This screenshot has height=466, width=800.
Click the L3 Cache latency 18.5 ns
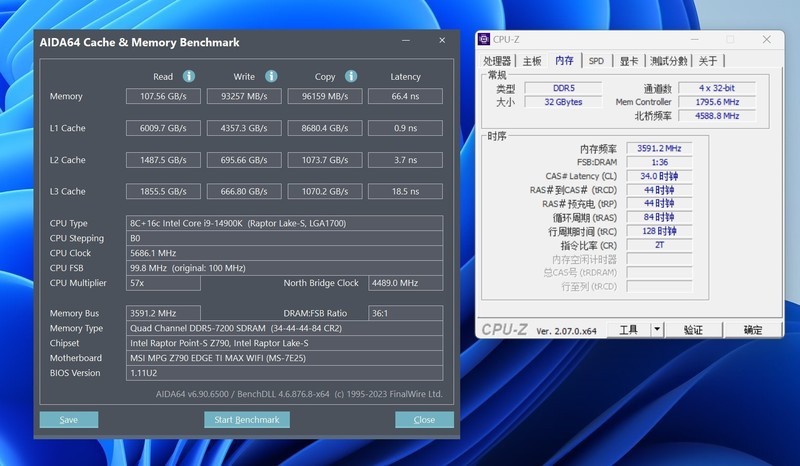click(406, 191)
